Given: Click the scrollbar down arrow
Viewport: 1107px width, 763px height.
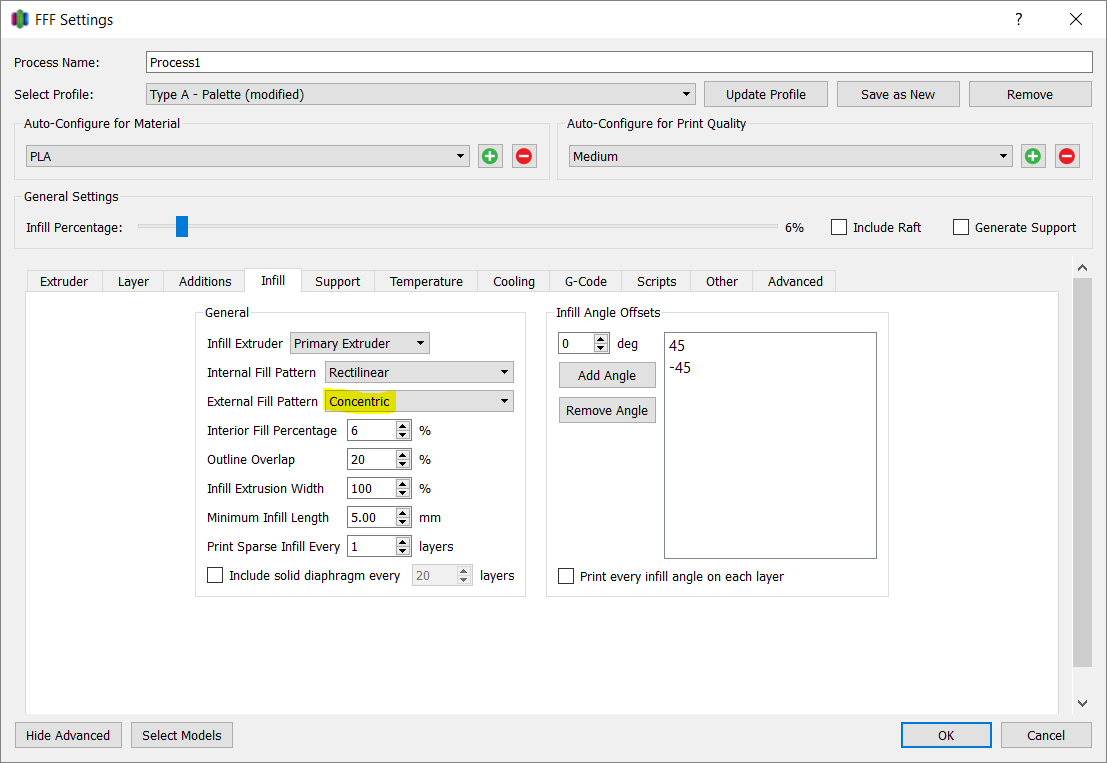Looking at the screenshot, I should pyautogui.click(x=1082, y=703).
